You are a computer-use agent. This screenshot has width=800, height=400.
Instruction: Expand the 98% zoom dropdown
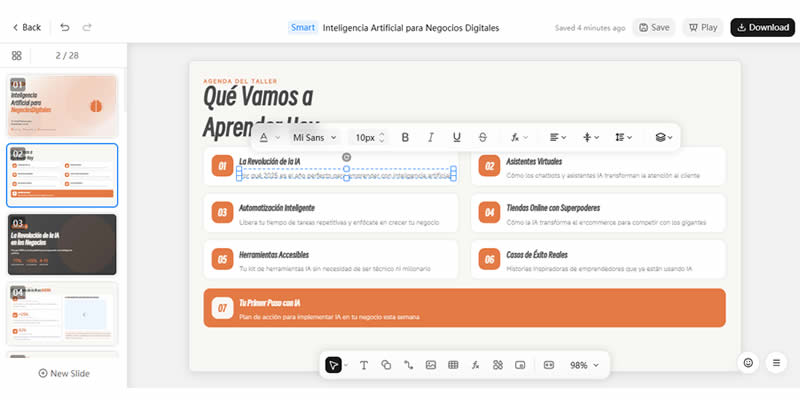point(584,366)
